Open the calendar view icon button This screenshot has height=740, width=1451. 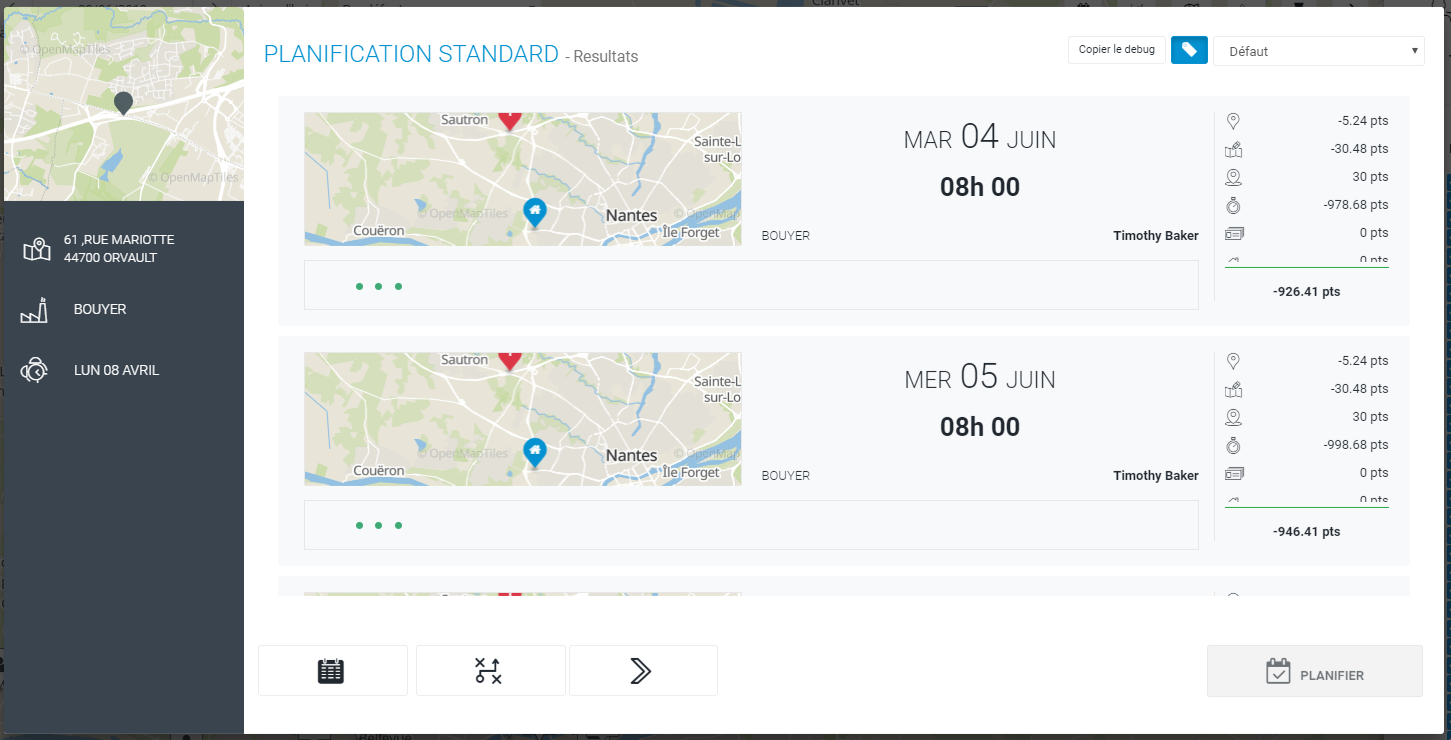[332, 671]
